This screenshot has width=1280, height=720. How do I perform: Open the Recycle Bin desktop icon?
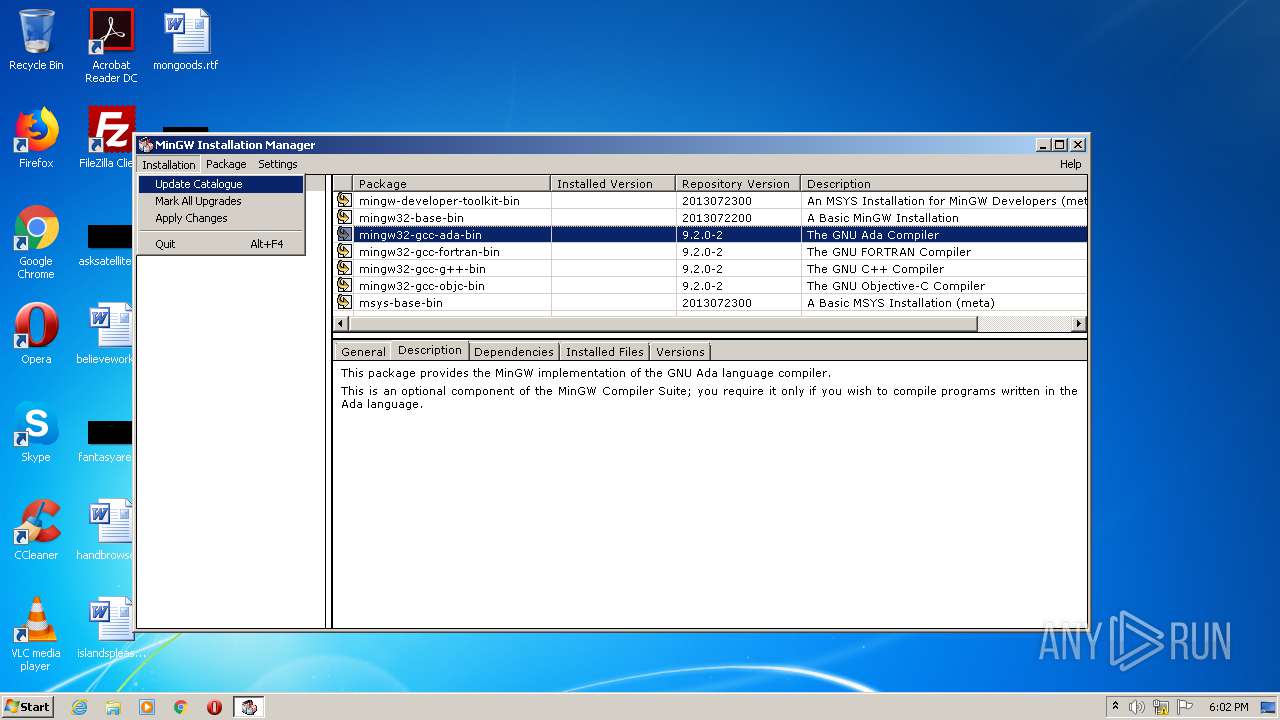36,40
